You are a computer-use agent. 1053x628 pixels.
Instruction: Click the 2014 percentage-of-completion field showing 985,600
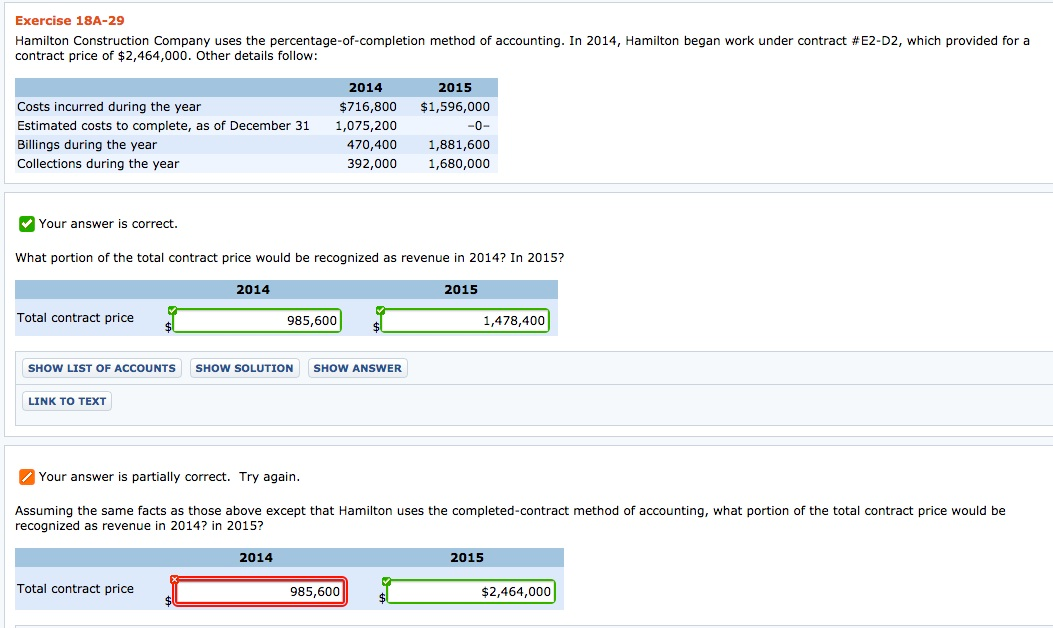[x=257, y=321]
